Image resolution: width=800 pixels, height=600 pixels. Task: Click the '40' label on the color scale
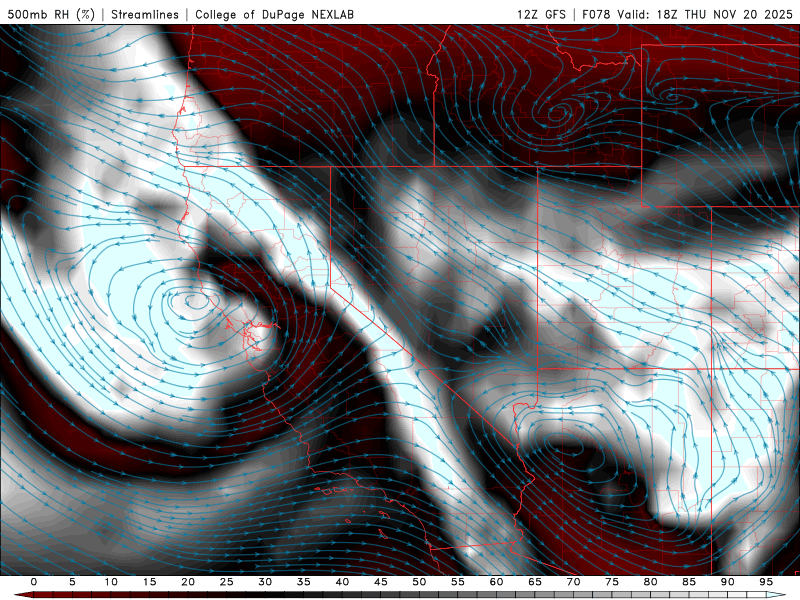pos(342,582)
